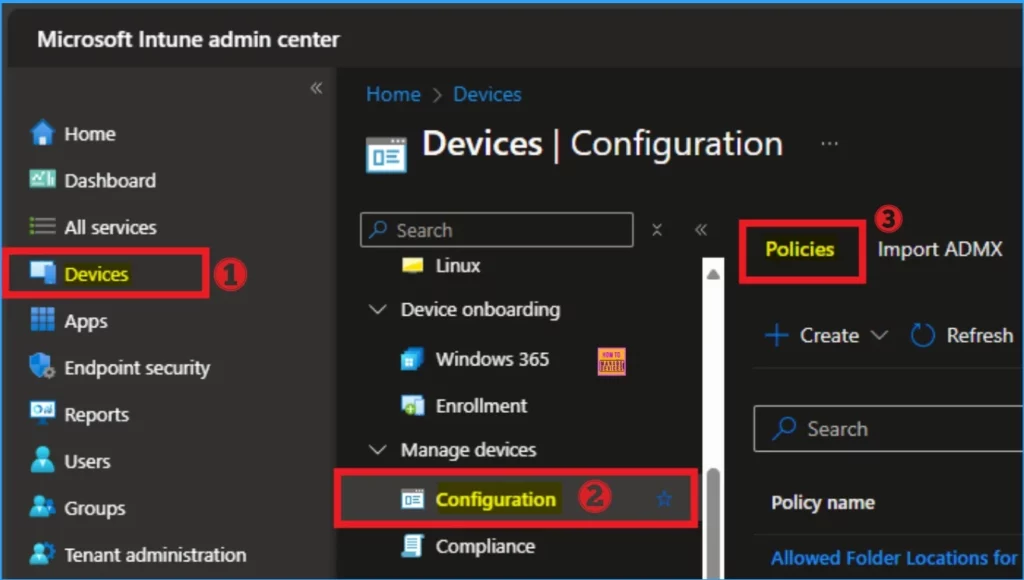Select the Devices icon in sidebar
1024x580 pixels.
click(x=43, y=273)
